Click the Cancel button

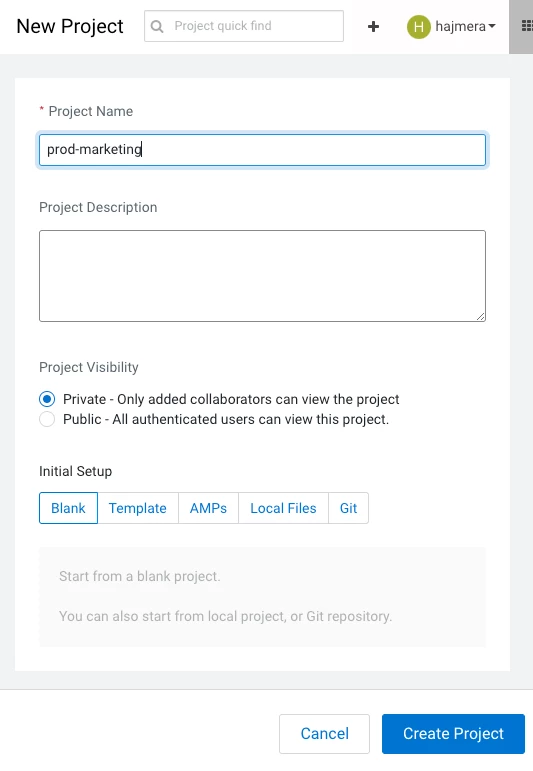(x=325, y=734)
